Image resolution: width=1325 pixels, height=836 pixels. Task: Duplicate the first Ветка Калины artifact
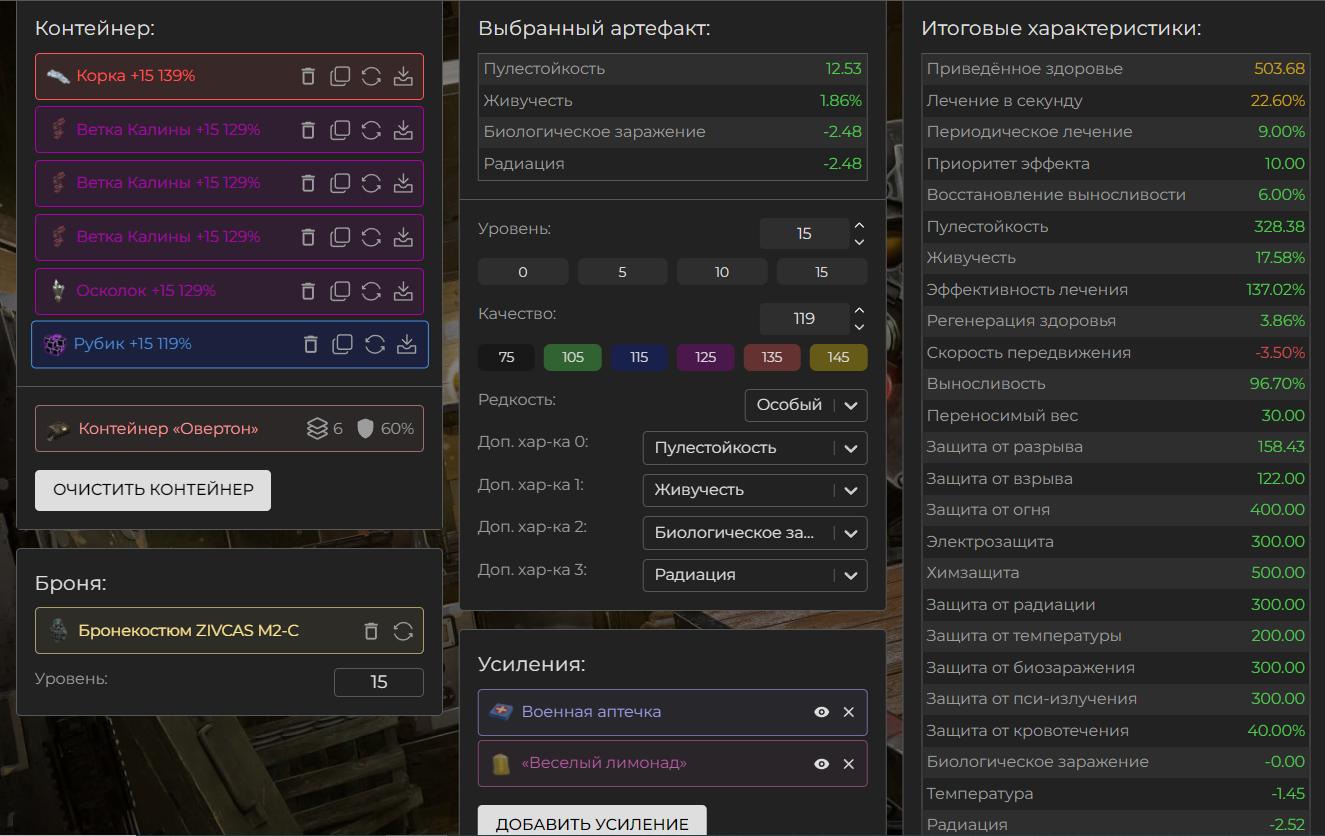coord(340,130)
